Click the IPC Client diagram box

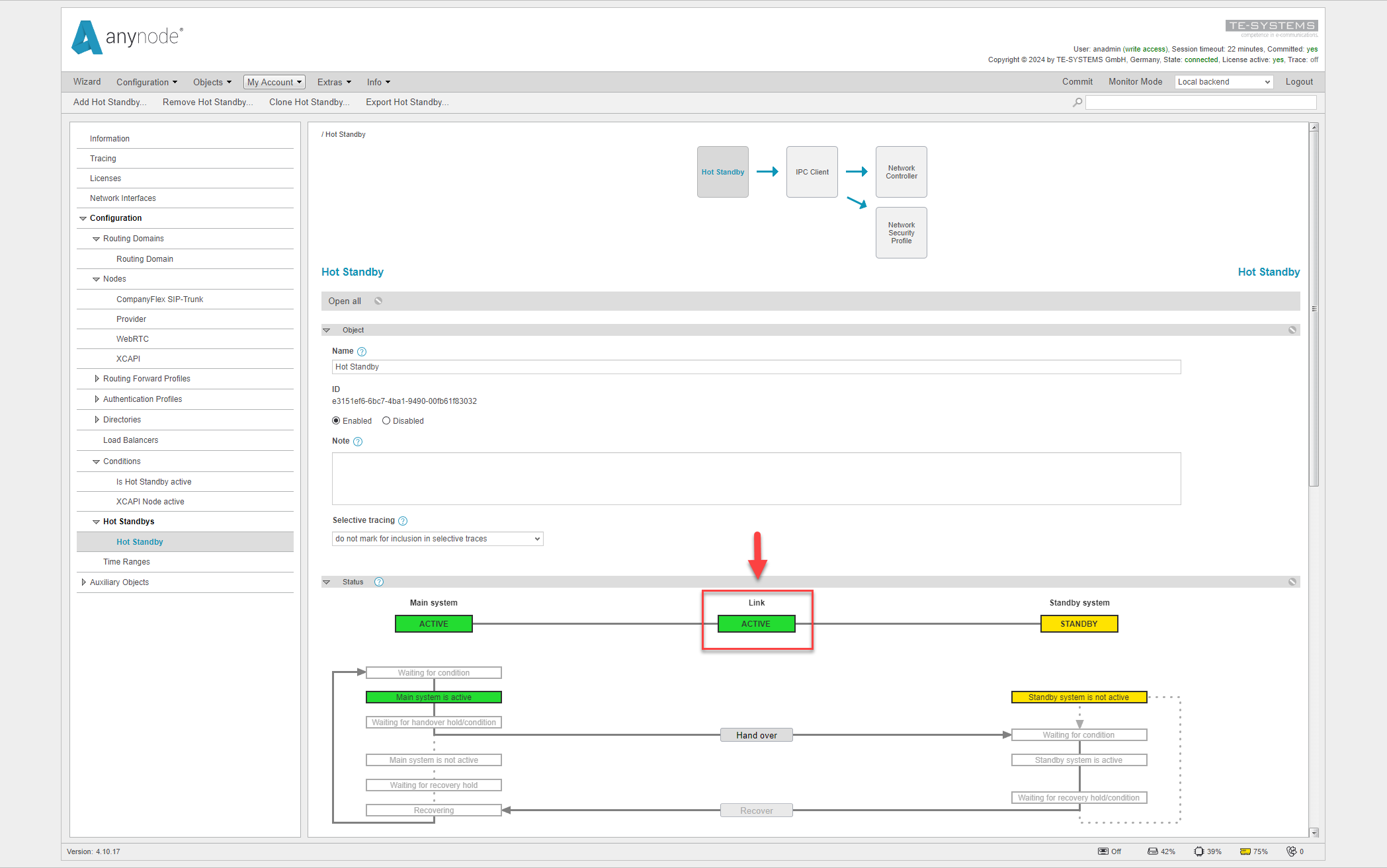(x=812, y=171)
